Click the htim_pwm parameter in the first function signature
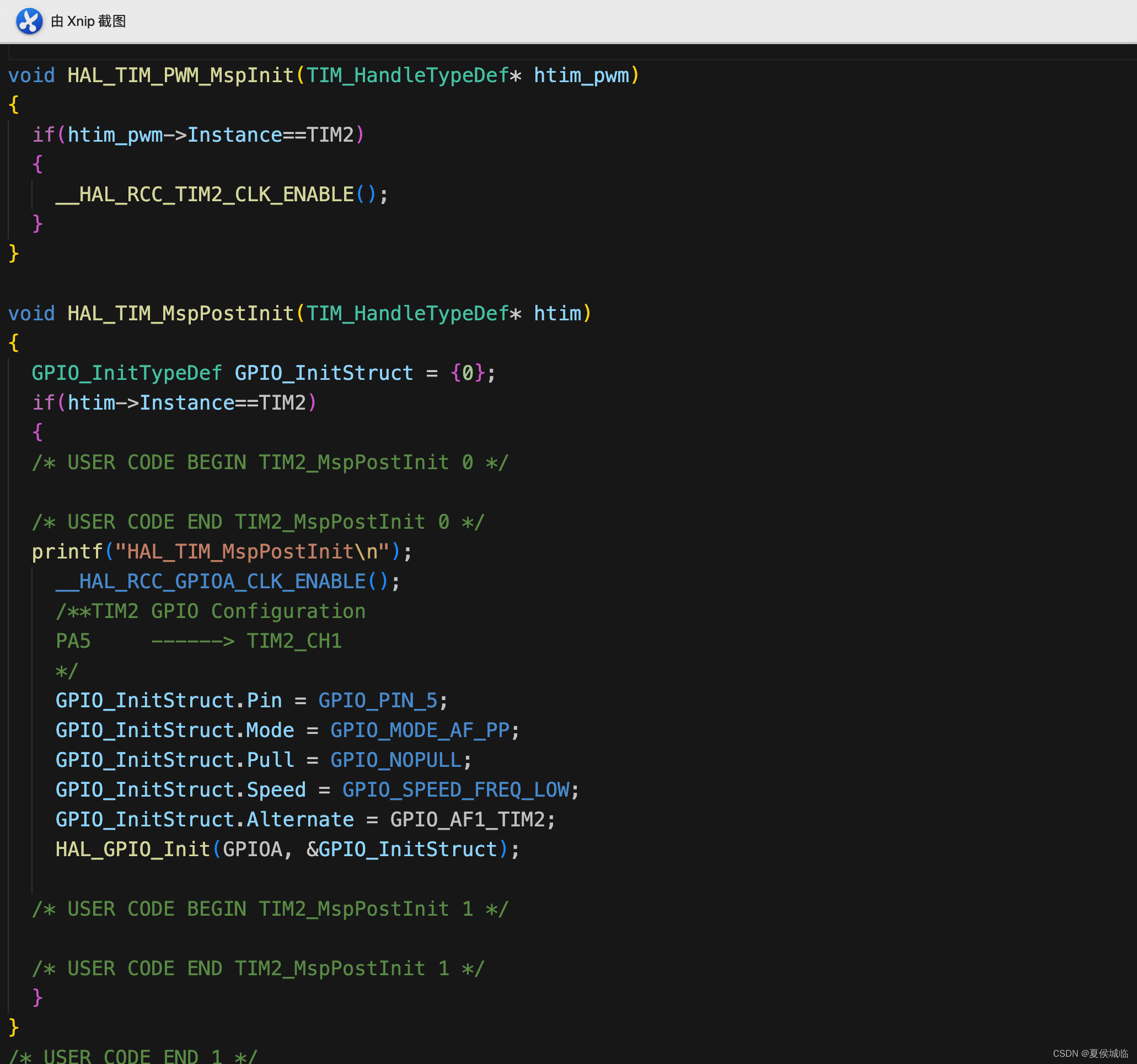This screenshot has width=1137, height=1064. 581,76
